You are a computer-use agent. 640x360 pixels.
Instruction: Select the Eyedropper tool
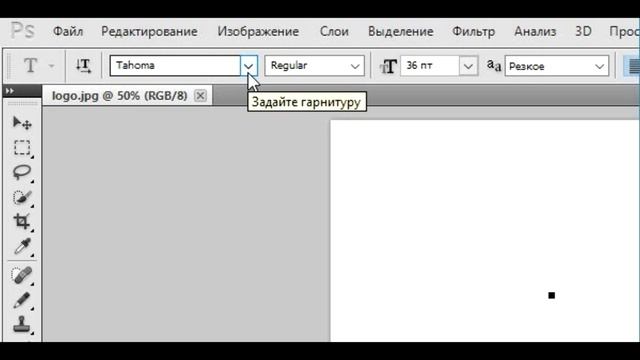coord(22,247)
